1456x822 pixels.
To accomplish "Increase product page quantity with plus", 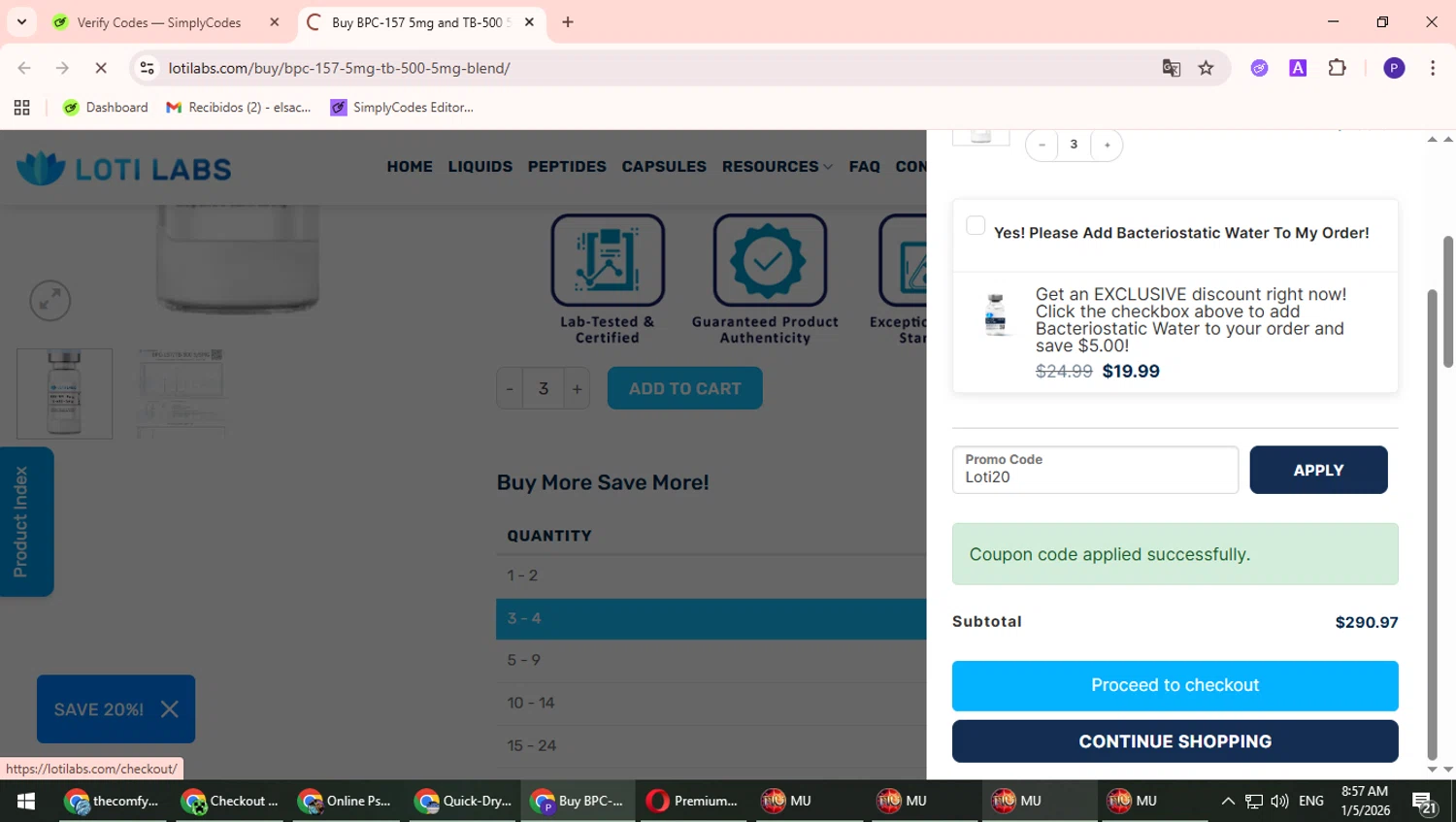I will tap(578, 389).
